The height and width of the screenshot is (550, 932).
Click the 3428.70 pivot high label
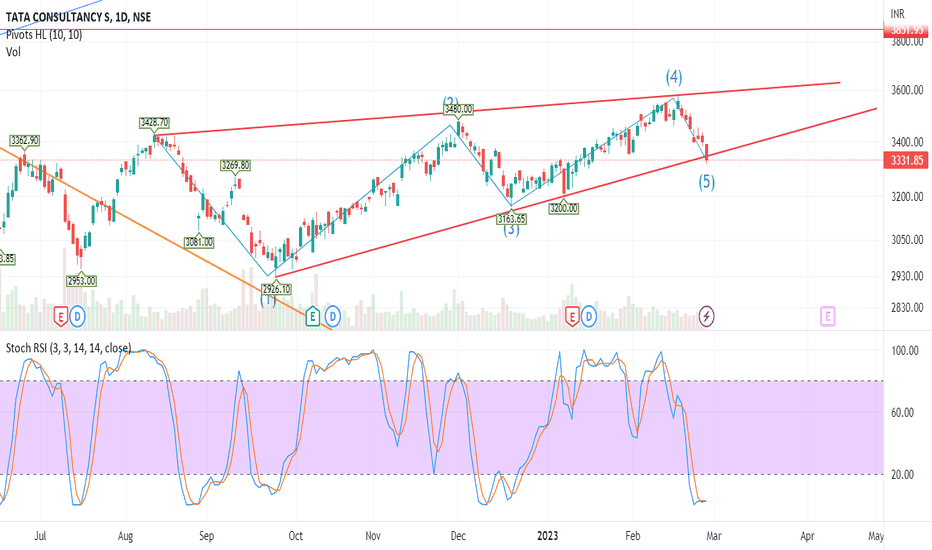click(154, 122)
